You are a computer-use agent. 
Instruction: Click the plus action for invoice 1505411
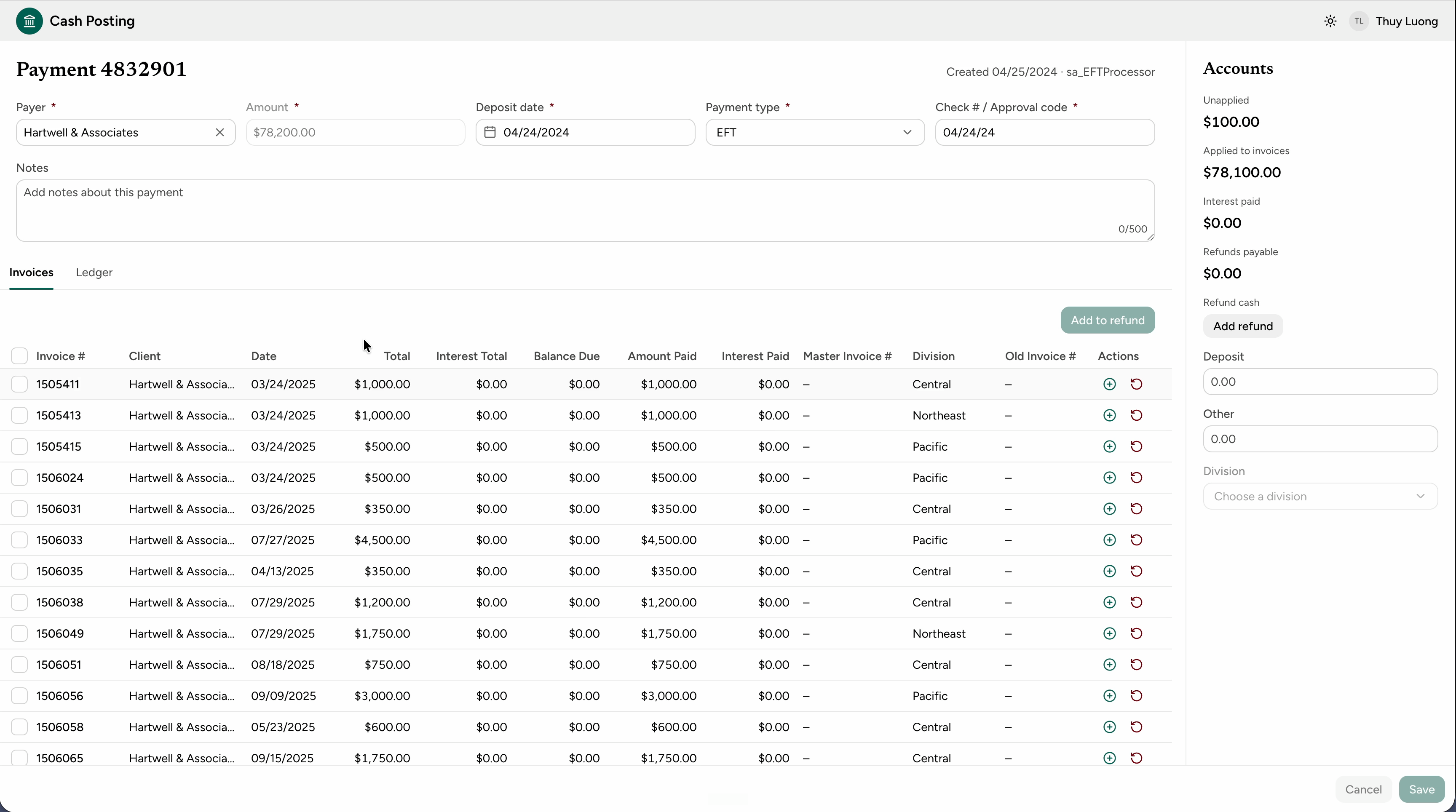(x=1110, y=384)
